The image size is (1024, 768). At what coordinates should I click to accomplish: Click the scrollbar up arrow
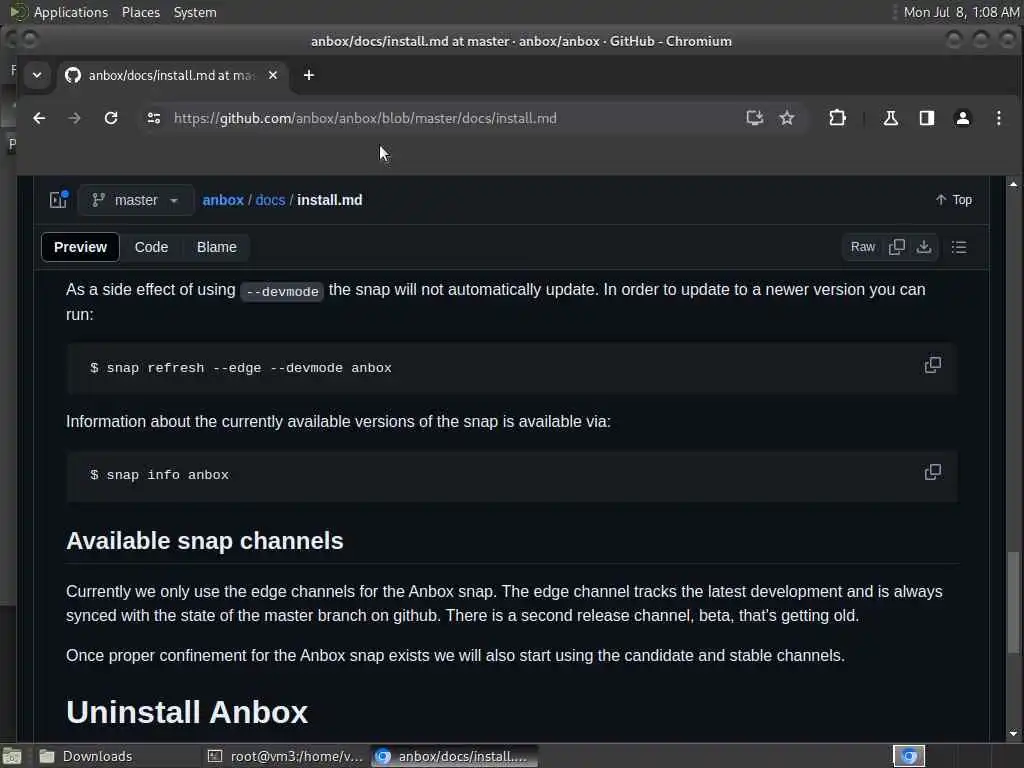tap(1013, 185)
